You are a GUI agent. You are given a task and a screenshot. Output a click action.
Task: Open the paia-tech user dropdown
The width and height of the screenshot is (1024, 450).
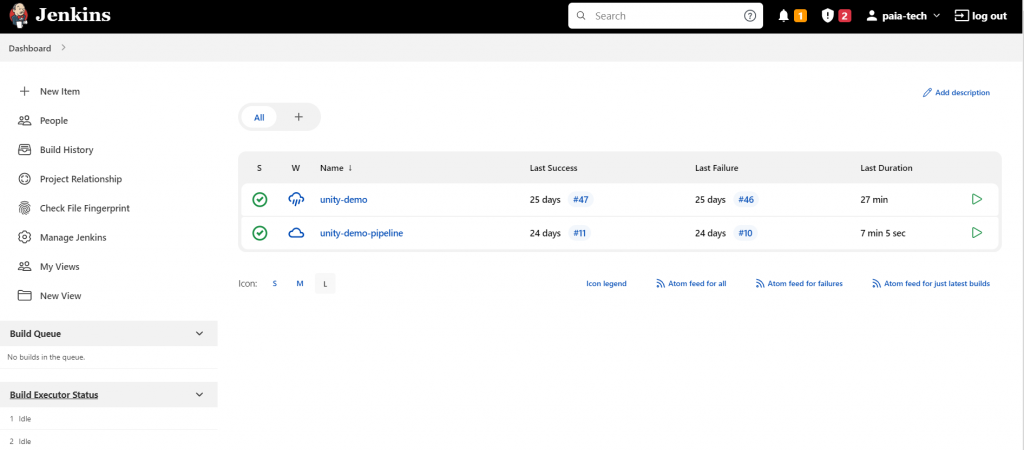coord(903,16)
